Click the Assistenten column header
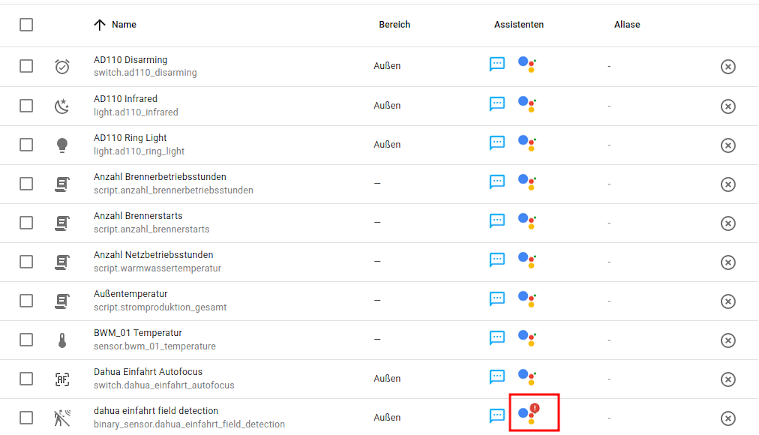Screen dimensions: 759x435 (518, 24)
